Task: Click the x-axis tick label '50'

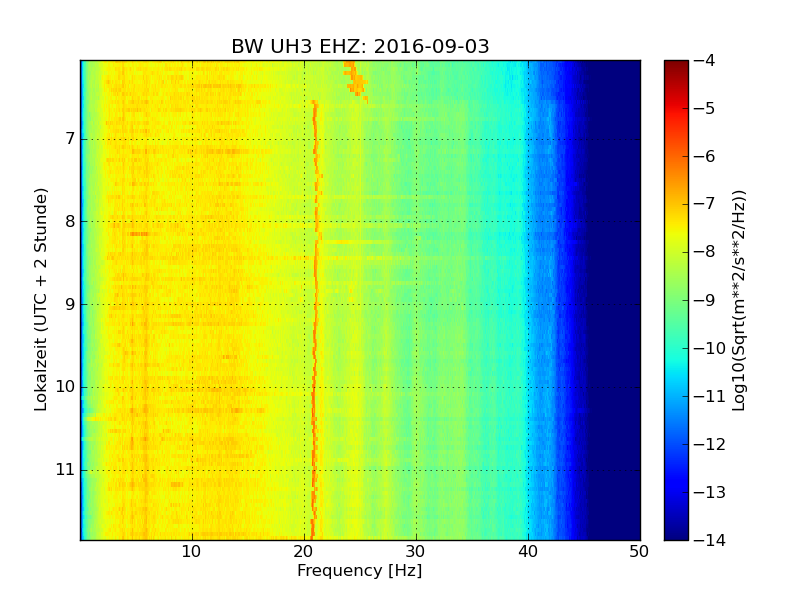Action: pos(639,552)
